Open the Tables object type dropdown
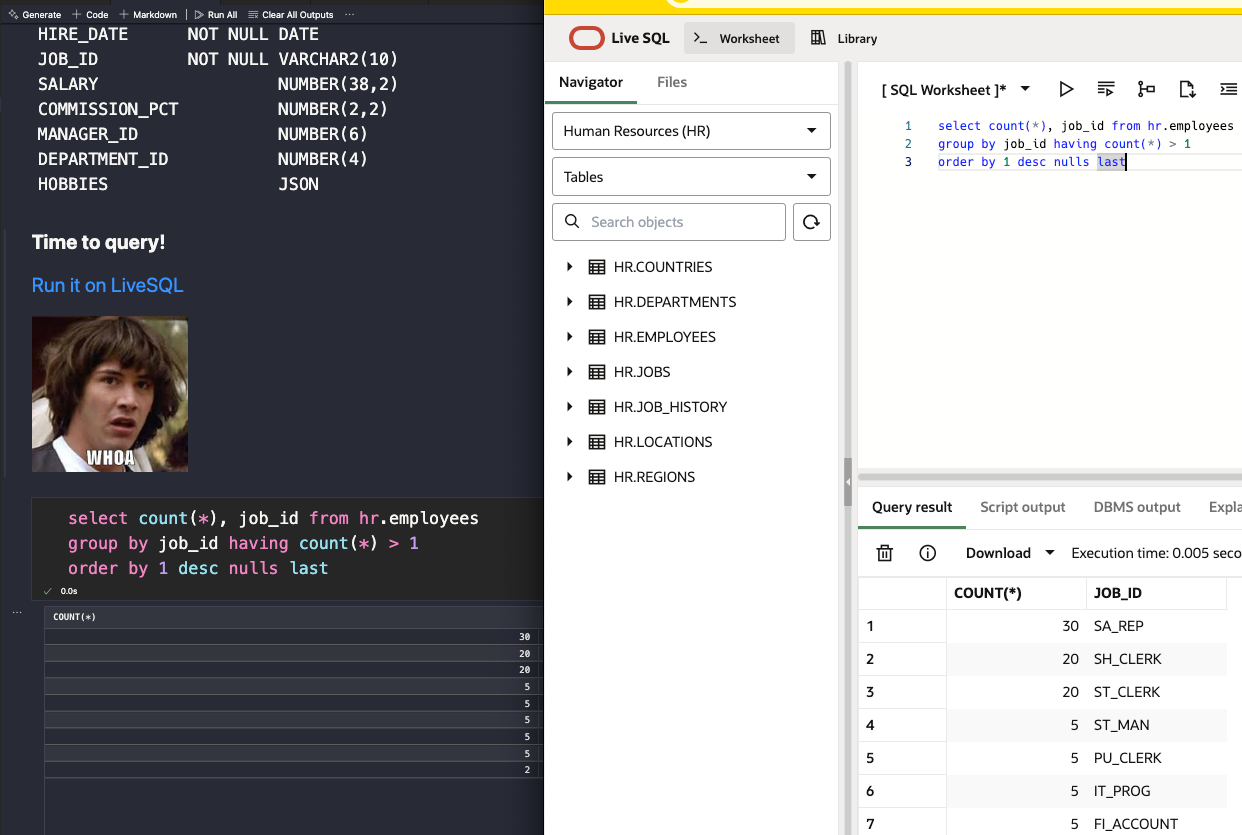 click(691, 177)
